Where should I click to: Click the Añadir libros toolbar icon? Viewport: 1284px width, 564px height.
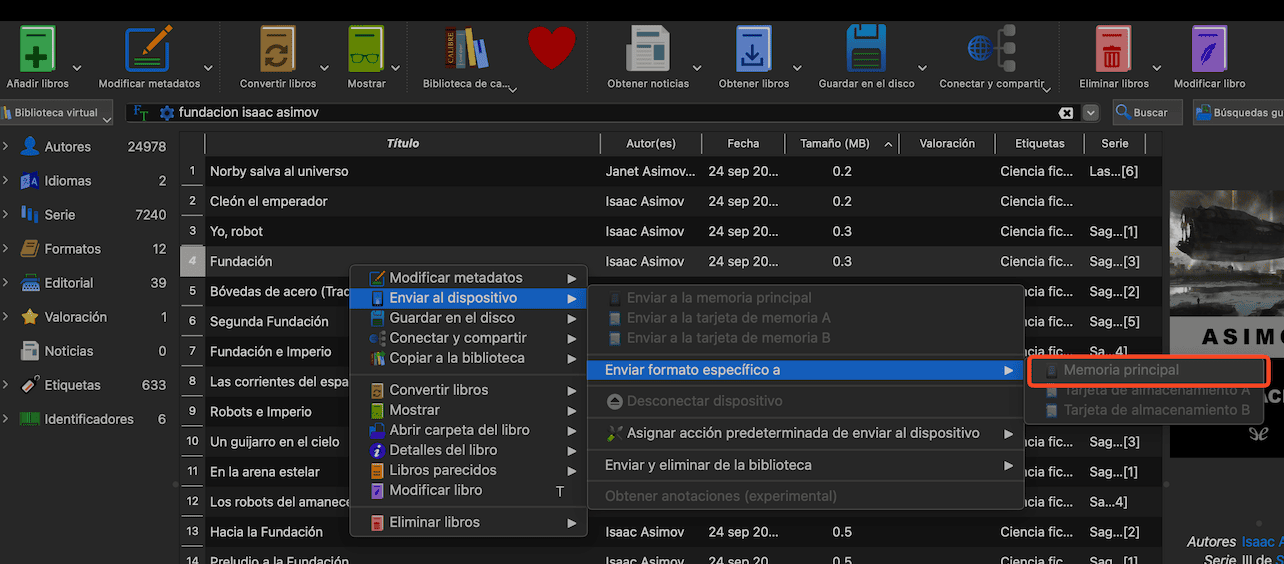click(x=37, y=50)
